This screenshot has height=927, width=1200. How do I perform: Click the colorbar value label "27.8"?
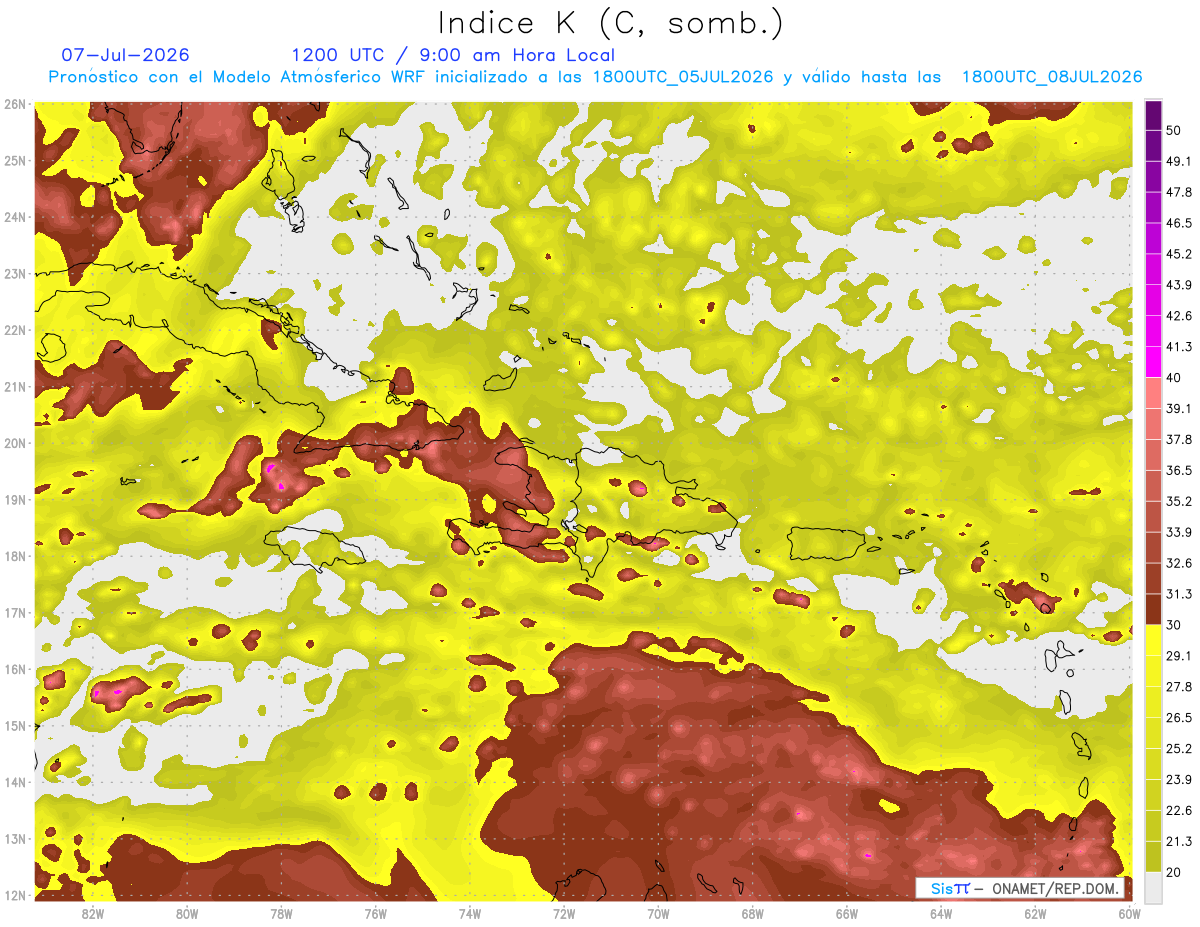(1179, 686)
